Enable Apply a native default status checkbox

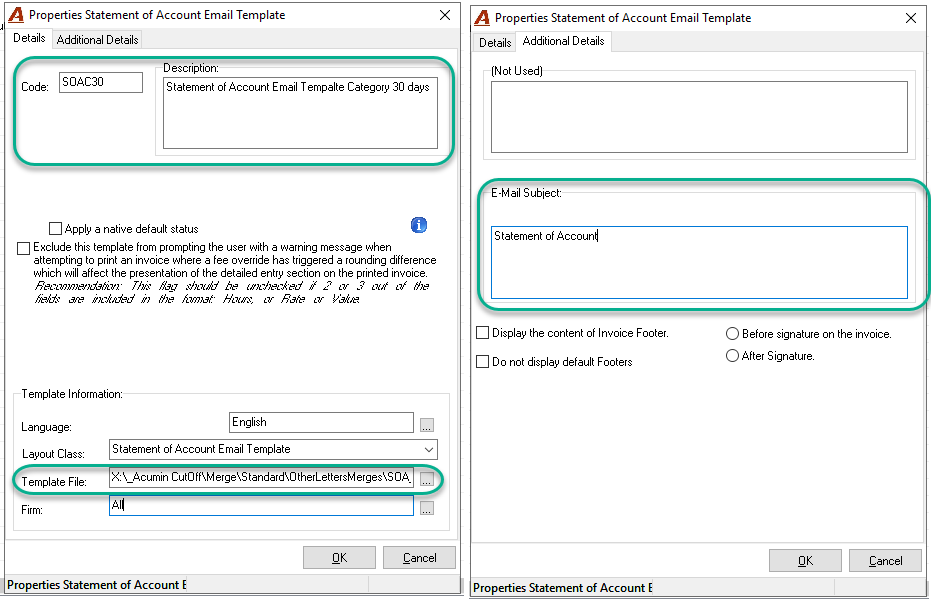(x=55, y=228)
